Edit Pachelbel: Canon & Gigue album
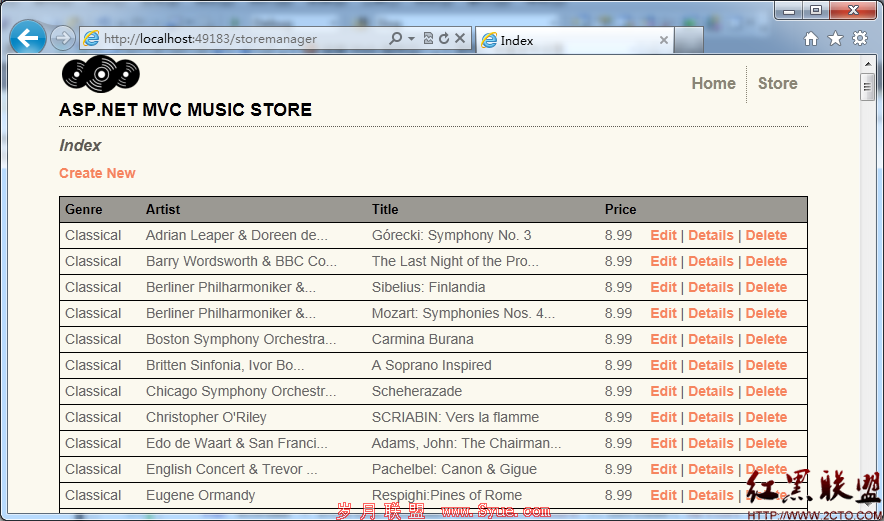 [x=663, y=469]
